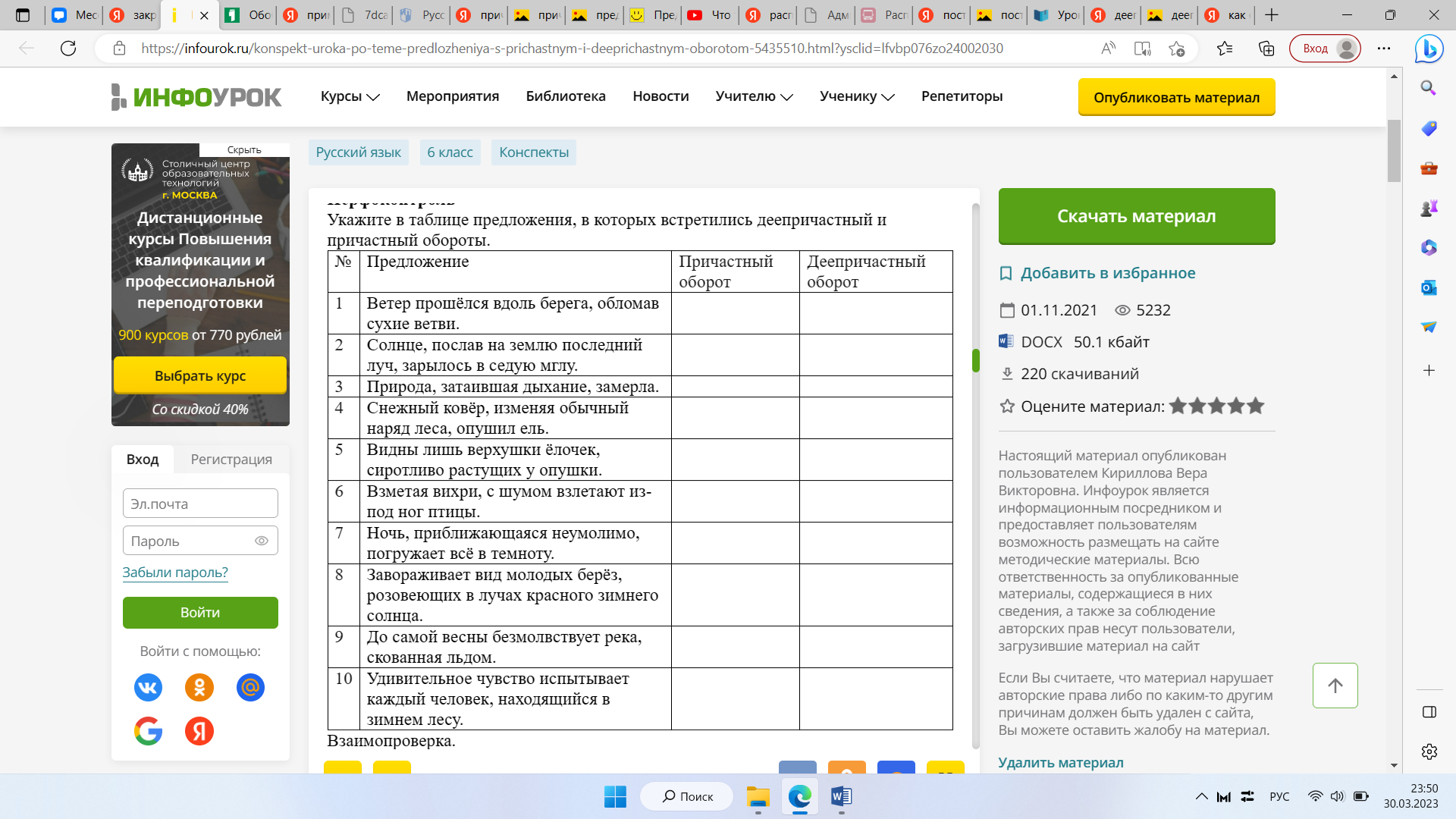Viewport: 1456px width, 819px height.
Task: Click the sidebar search magnifier icon
Action: pyautogui.click(x=1429, y=88)
